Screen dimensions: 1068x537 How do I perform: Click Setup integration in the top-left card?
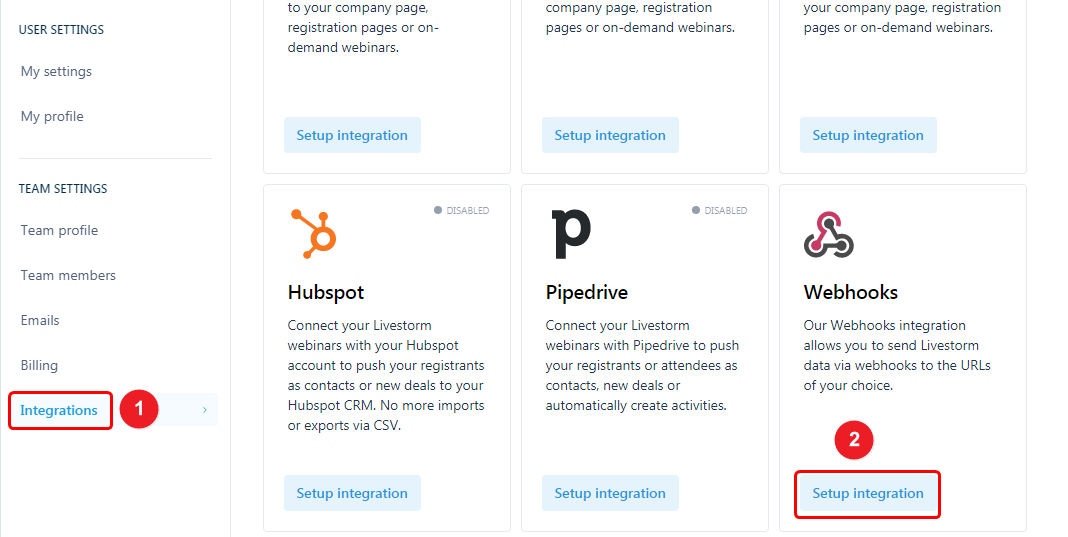[x=352, y=135]
